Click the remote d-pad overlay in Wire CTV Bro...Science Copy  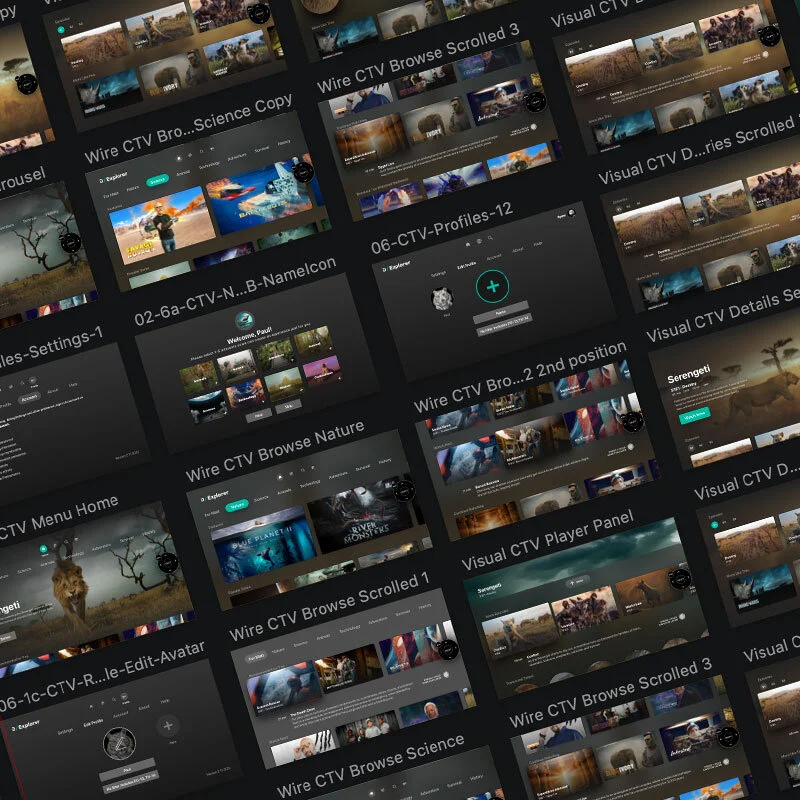(x=304, y=172)
